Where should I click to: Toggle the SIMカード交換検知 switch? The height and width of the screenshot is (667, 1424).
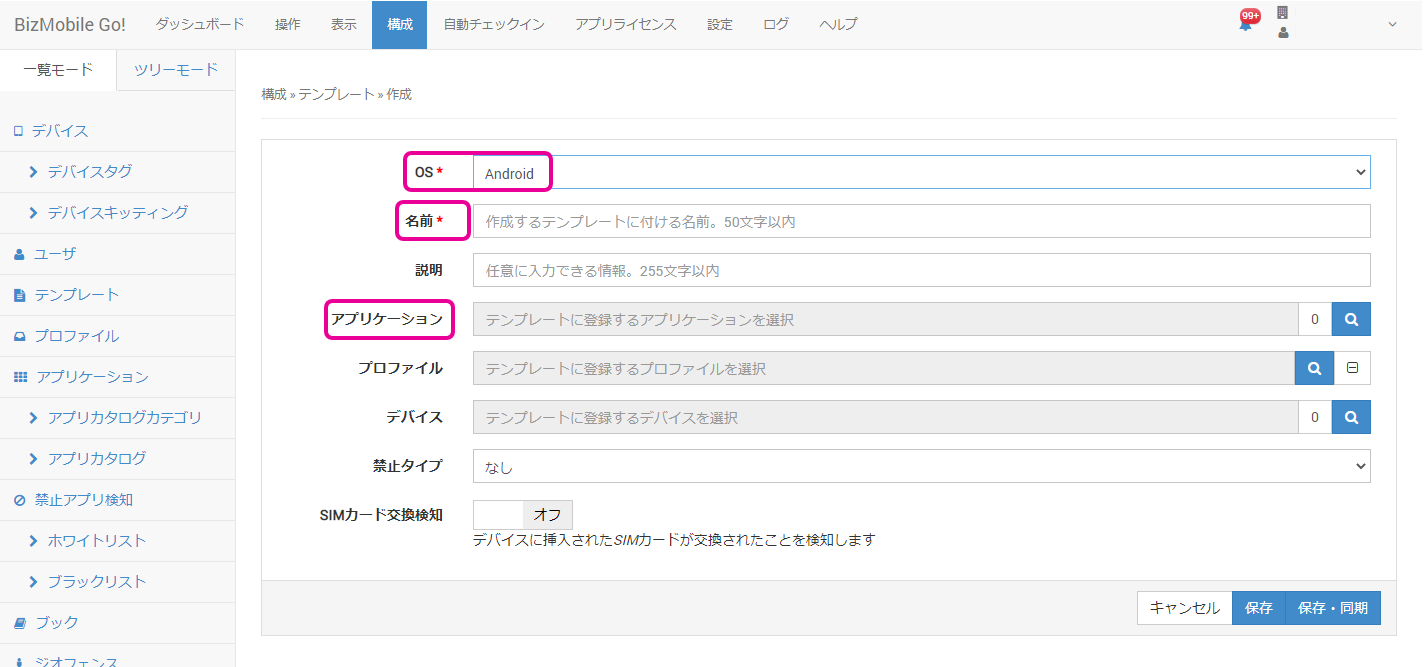(522, 515)
